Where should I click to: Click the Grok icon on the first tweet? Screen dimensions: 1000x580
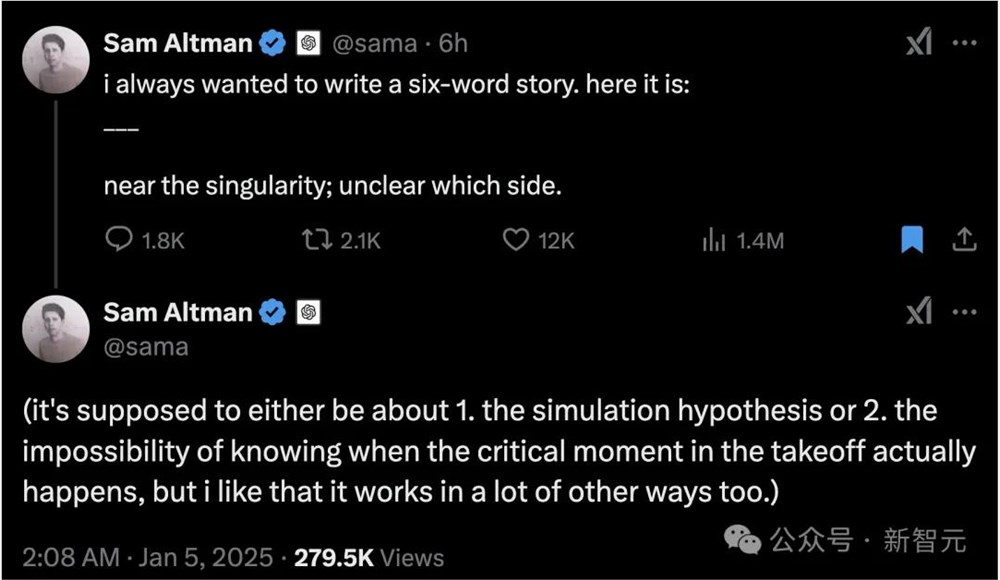coord(918,44)
